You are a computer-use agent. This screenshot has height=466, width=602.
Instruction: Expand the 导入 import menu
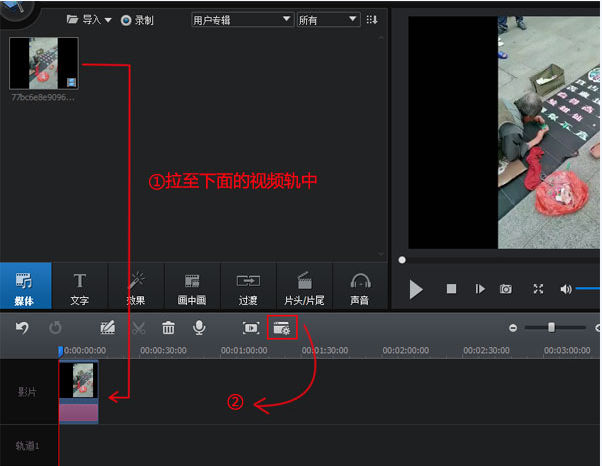coord(88,20)
